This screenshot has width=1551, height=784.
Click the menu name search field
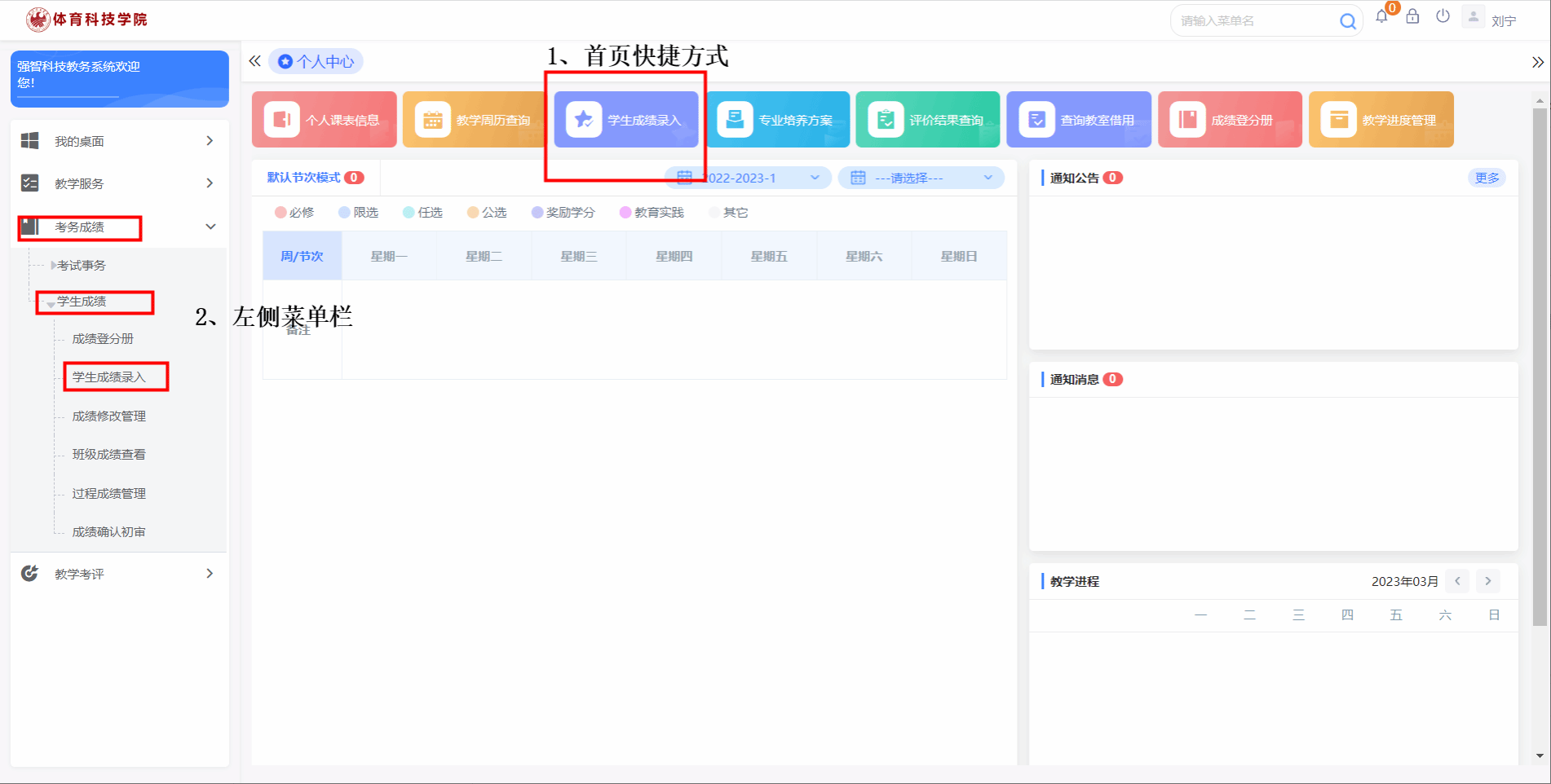[x=1254, y=21]
